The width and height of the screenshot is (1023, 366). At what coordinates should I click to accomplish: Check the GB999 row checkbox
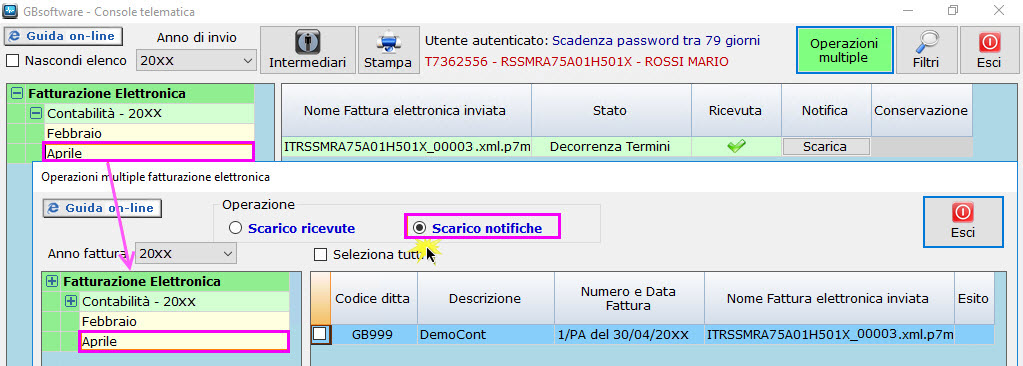tap(320, 334)
